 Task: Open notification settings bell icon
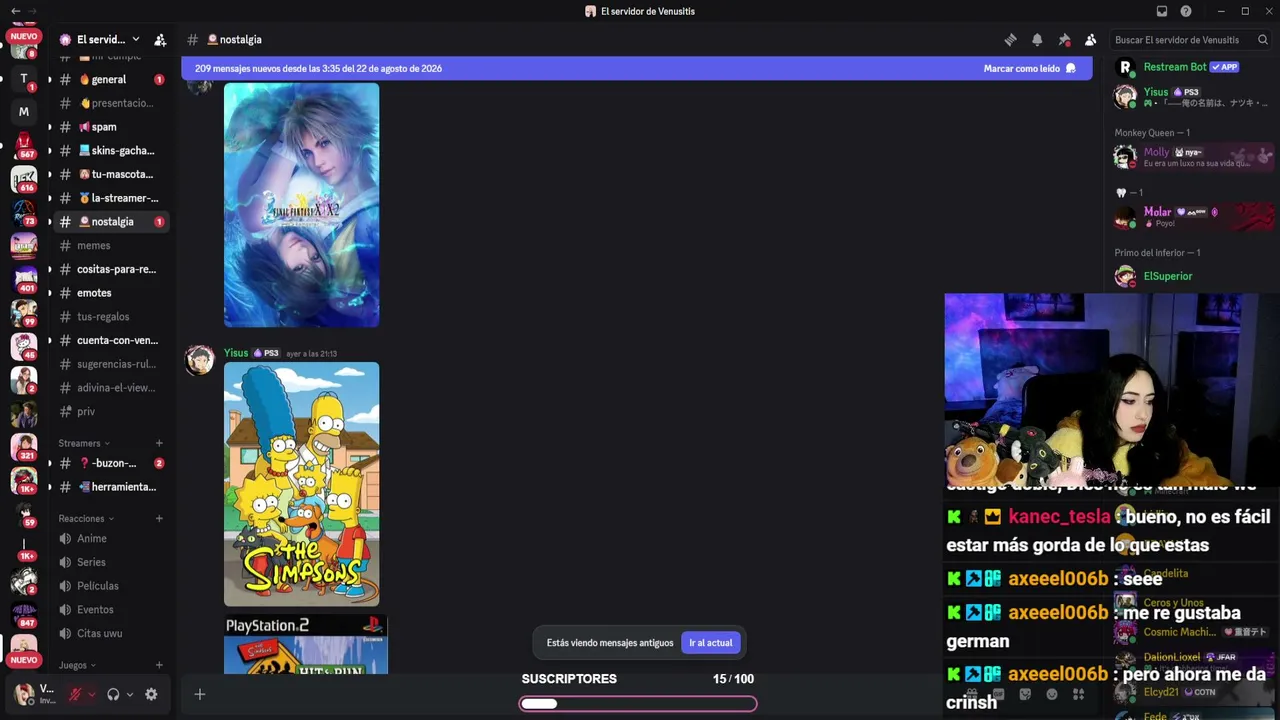tap(1037, 40)
